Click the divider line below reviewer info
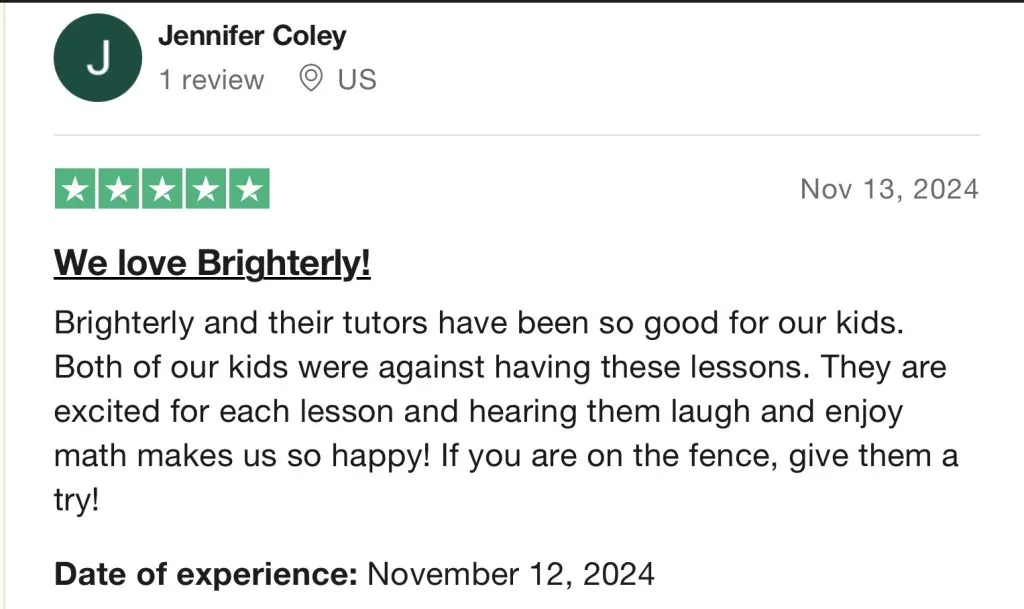Viewport: 1024px width, 609px height. 516,134
